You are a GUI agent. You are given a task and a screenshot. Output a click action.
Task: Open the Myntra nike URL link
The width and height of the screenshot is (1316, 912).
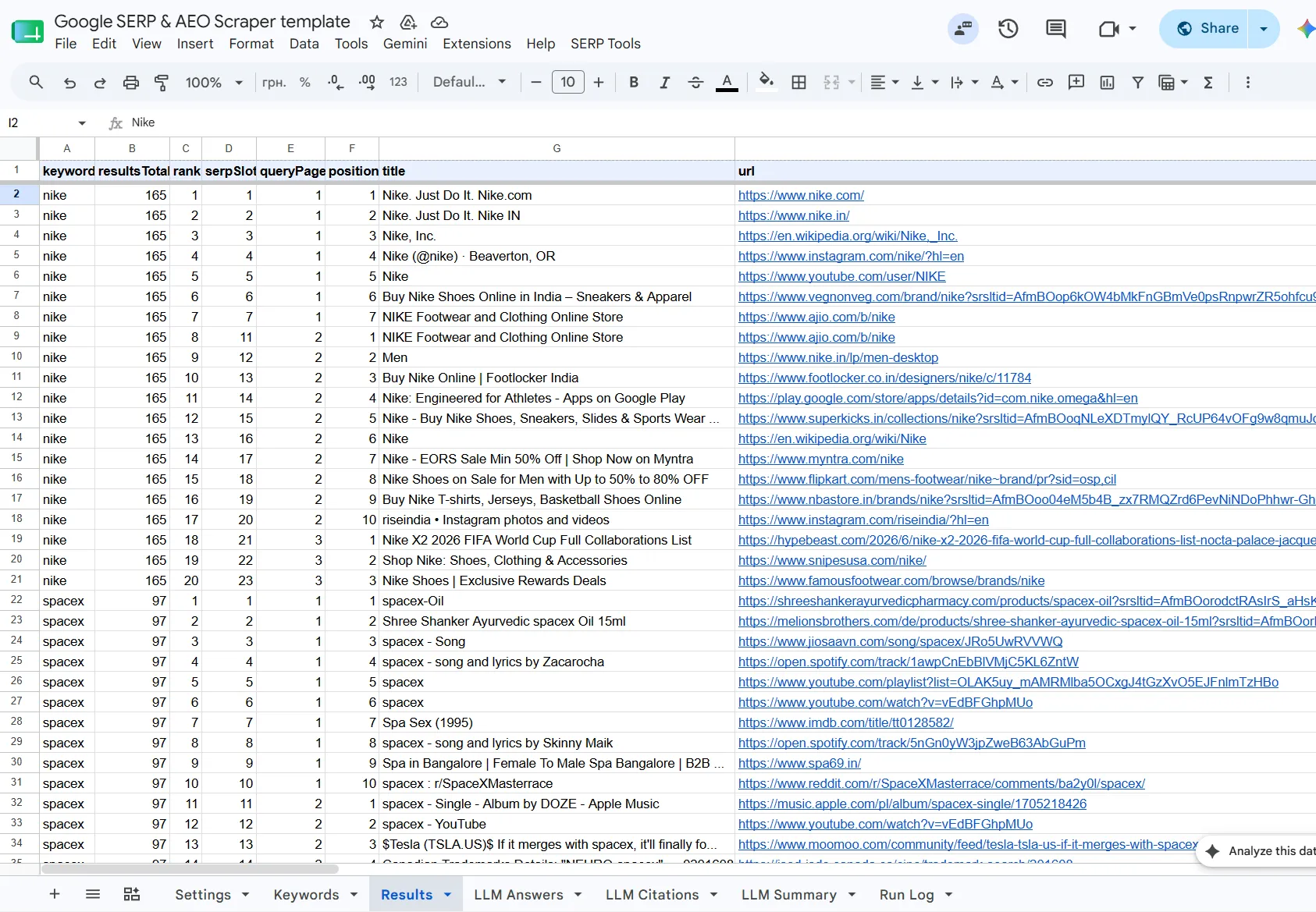pyautogui.click(x=820, y=459)
